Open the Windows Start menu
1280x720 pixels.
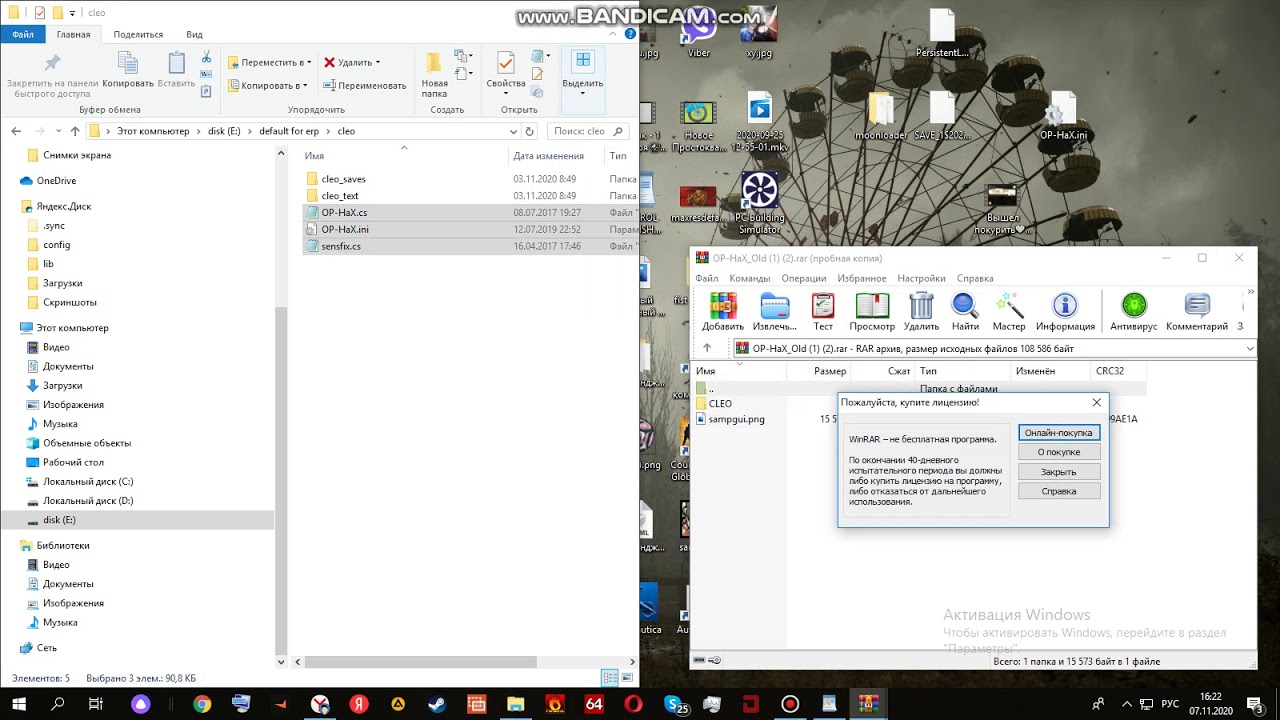coord(18,704)
